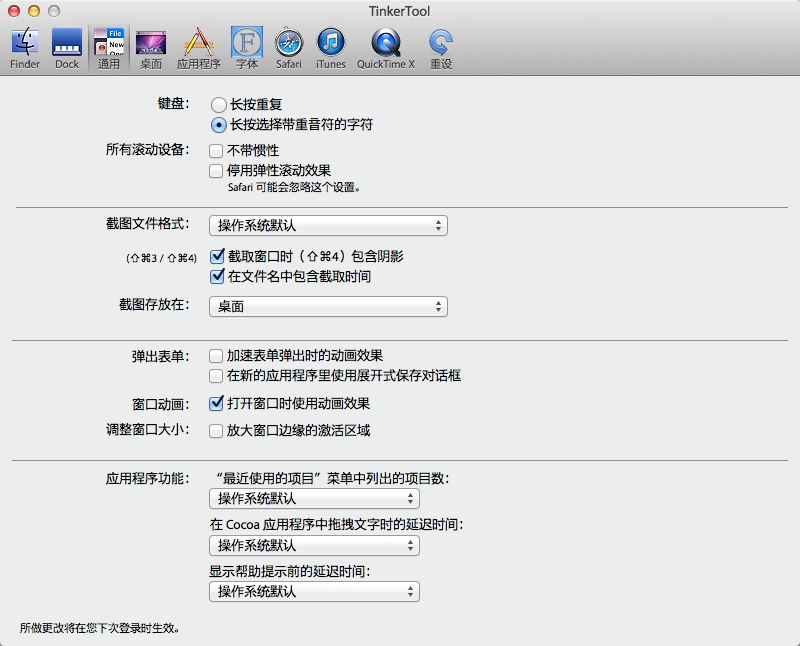Open the QuickTime X pane icon
The height and width of the screenshot is (646, 800).
coord(386,48)
